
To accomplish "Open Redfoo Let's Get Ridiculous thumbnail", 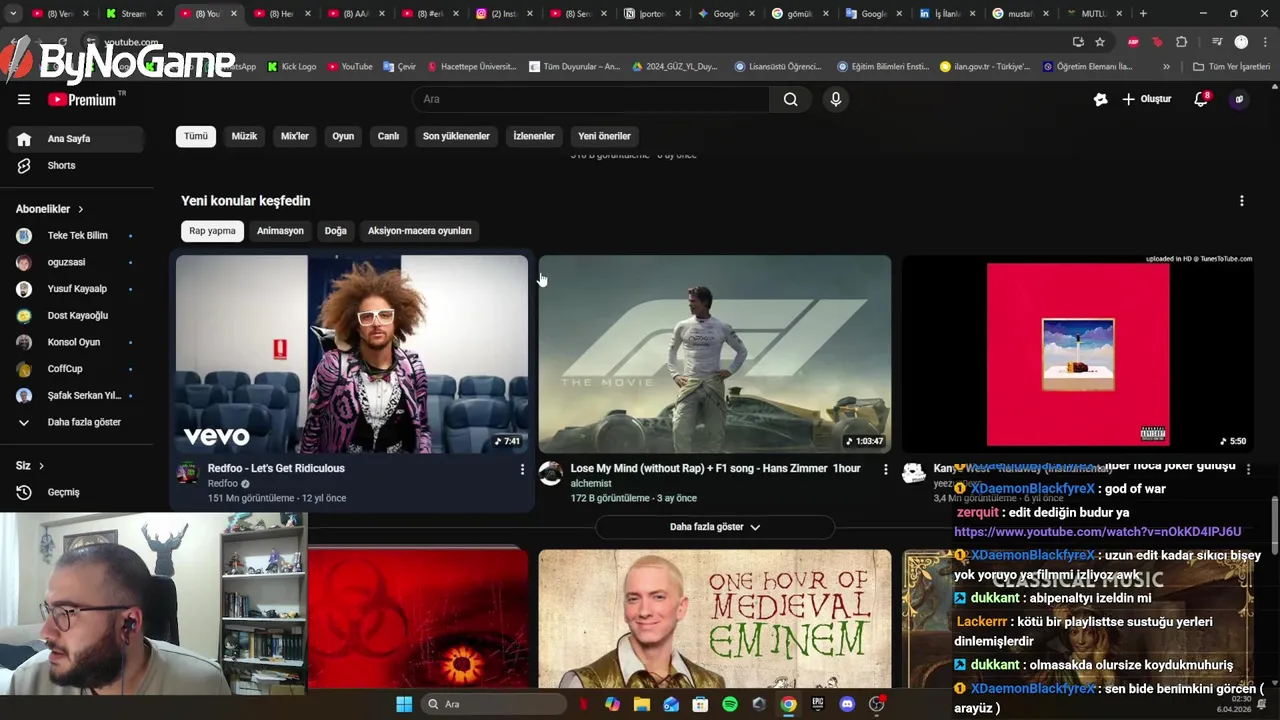I will pos(352,354).
